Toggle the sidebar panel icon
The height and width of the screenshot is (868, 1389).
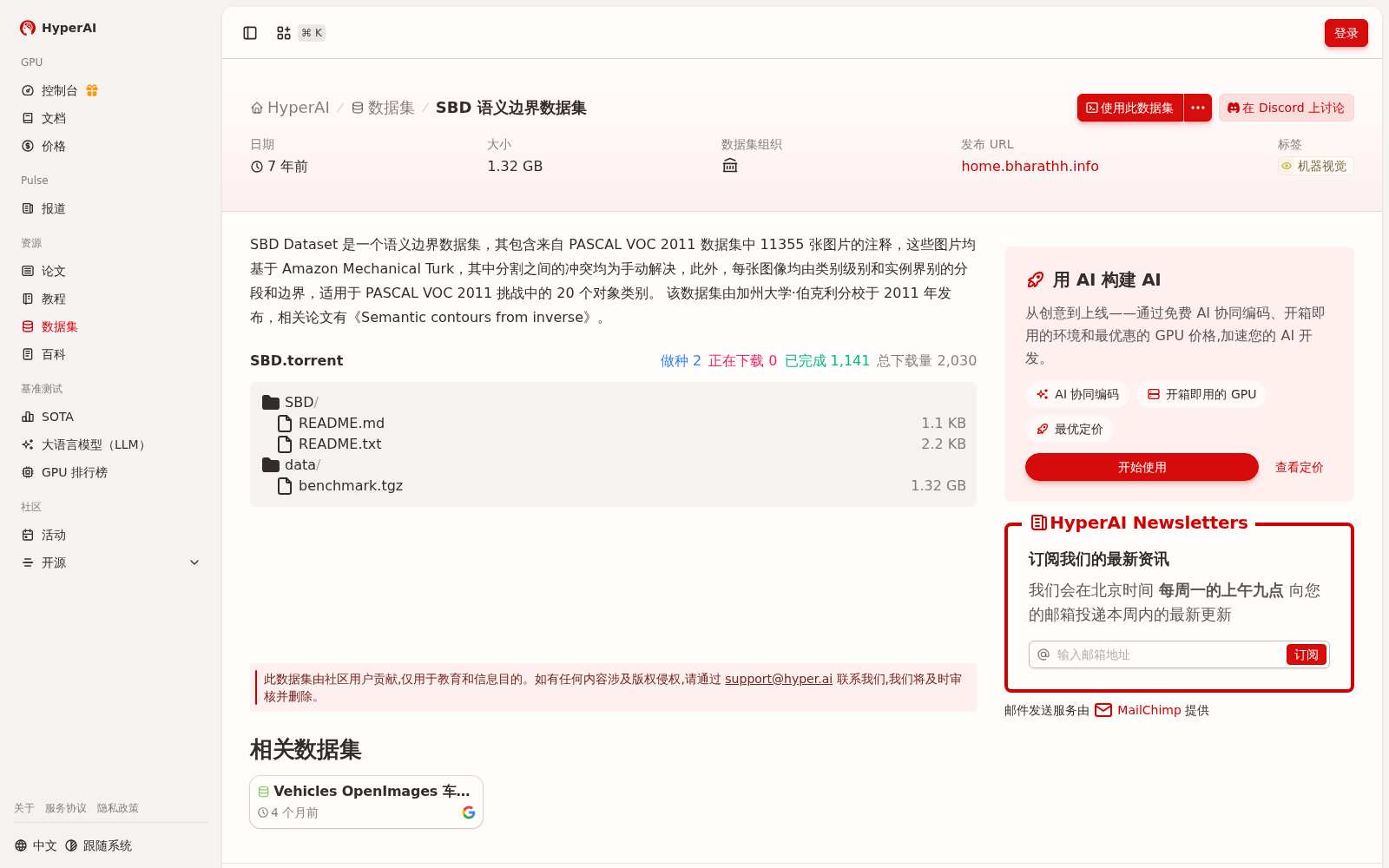tap(250, 33)
